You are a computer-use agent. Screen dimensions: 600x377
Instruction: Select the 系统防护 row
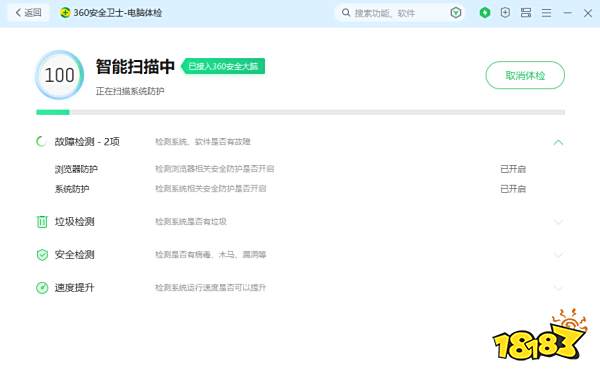[300, 189]
